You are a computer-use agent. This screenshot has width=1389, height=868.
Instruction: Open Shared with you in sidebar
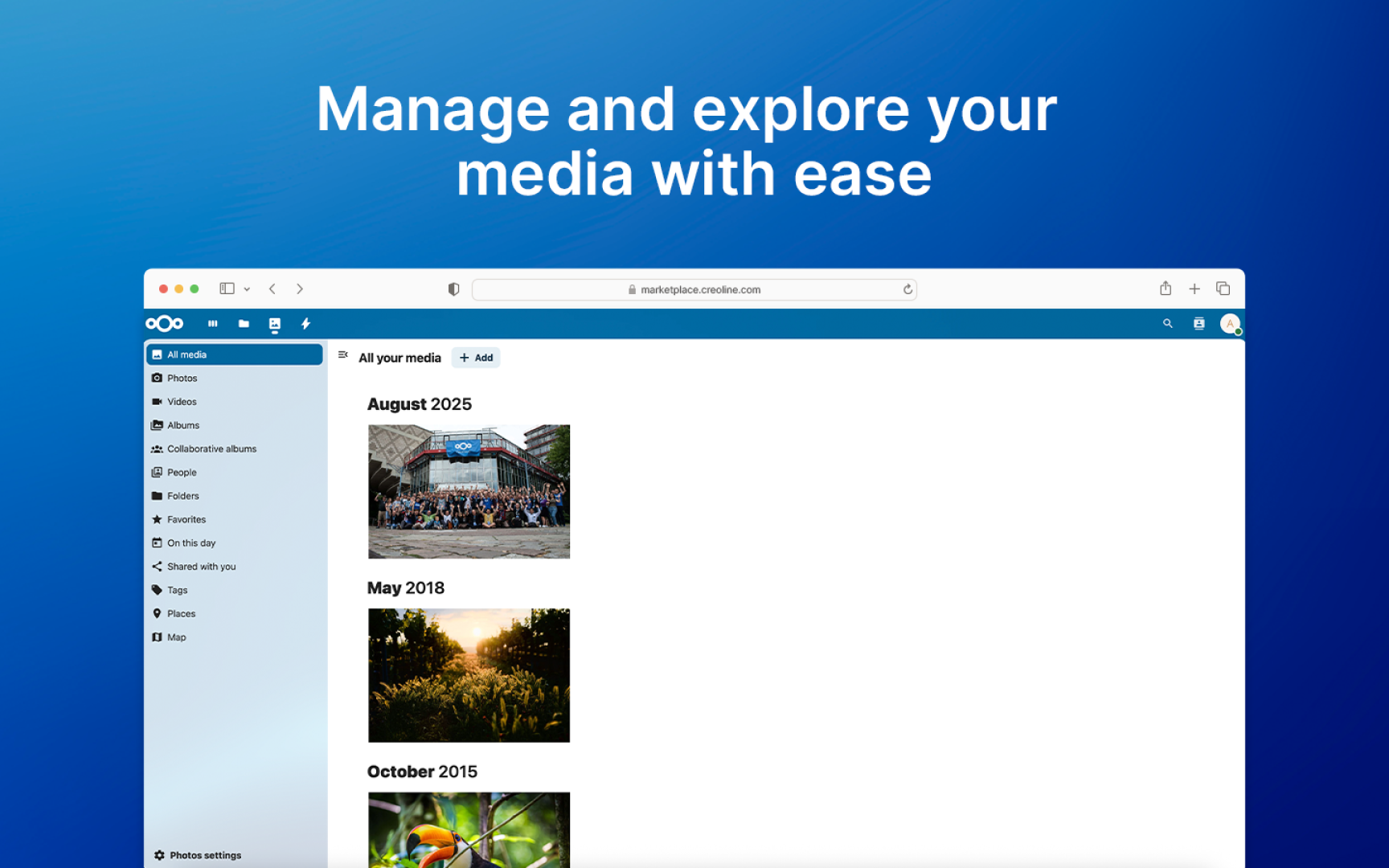pos(235,567)
